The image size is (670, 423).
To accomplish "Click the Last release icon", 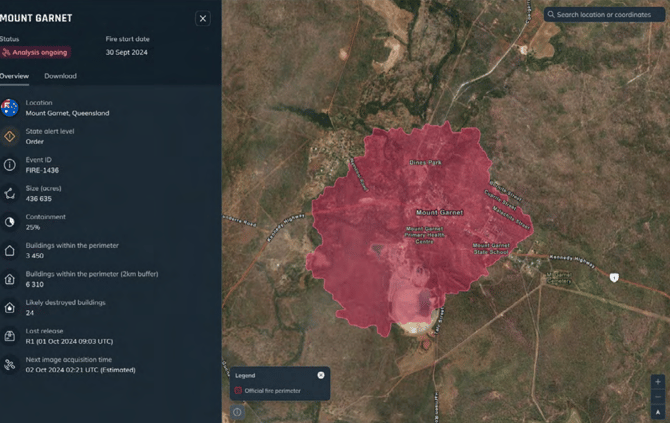I will [x=9, y=336].
